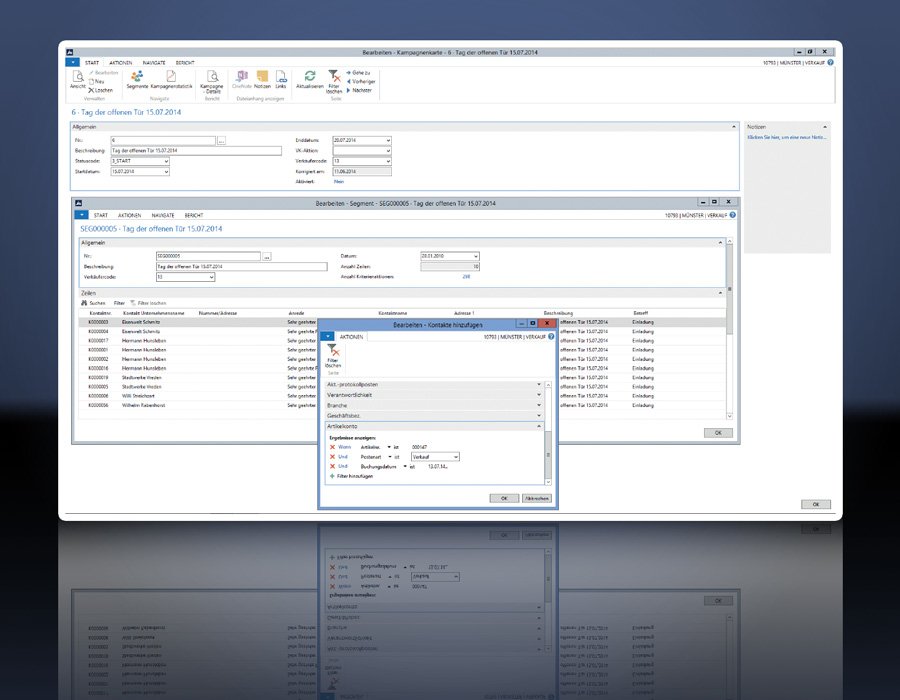
Task: Open the Statuscode dropdown showing 3_START
Action: pyautogui.click(x=166, y=161)
